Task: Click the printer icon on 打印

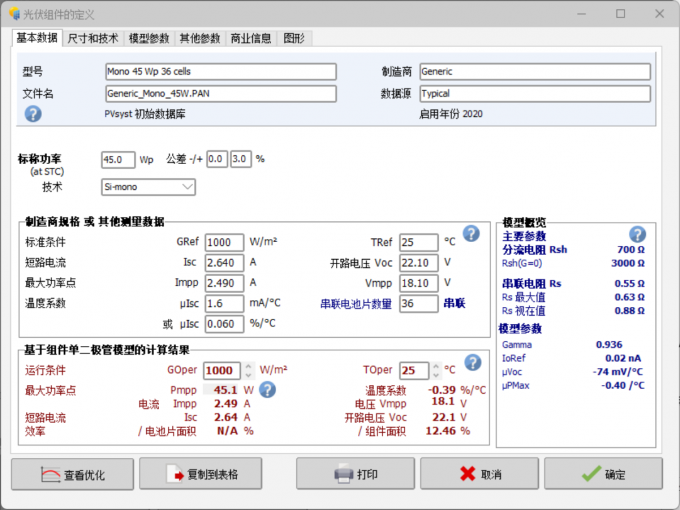Action: point(344,474)
